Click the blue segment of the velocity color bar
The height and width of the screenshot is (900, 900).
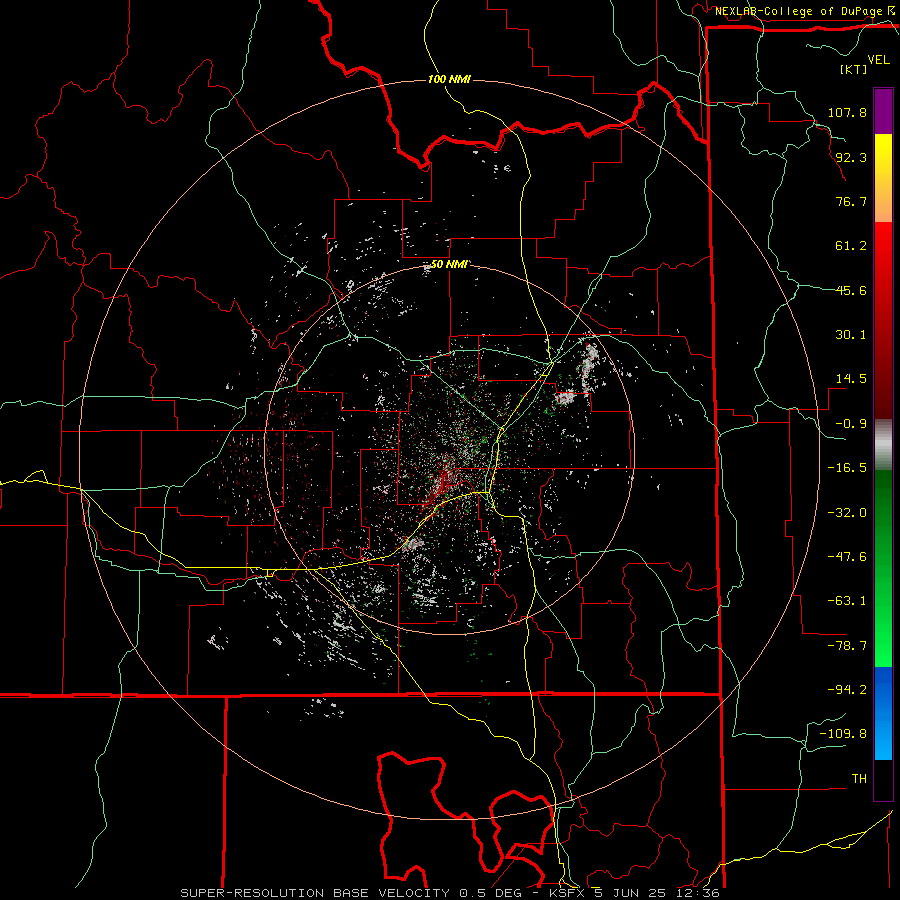(x=883, y=713)
